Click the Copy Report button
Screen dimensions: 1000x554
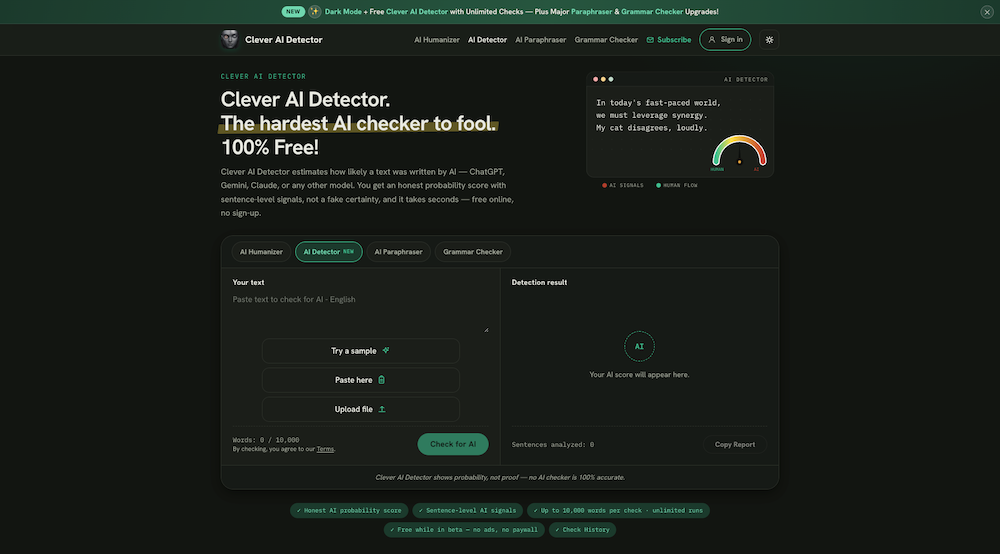click(735, 444)
